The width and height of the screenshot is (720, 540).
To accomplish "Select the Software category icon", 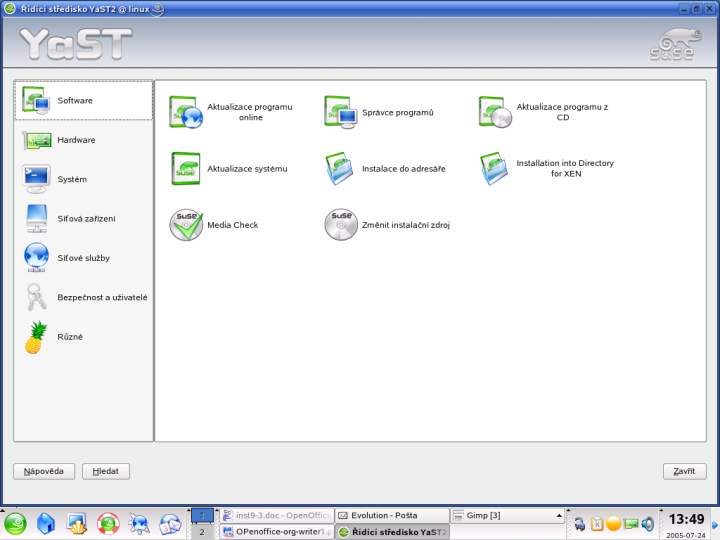I will pos(36,100).
